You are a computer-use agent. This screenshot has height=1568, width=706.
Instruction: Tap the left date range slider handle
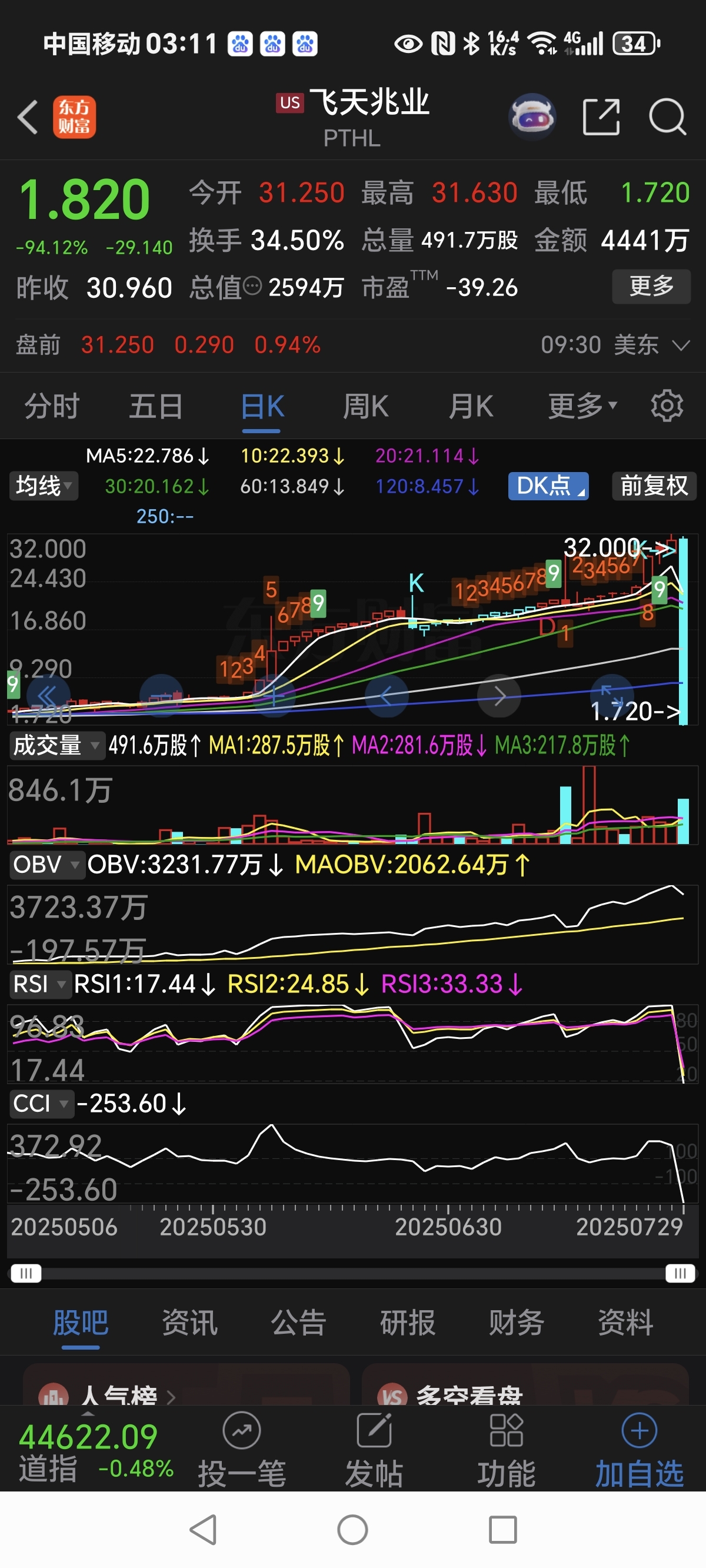click(26, 1273)
